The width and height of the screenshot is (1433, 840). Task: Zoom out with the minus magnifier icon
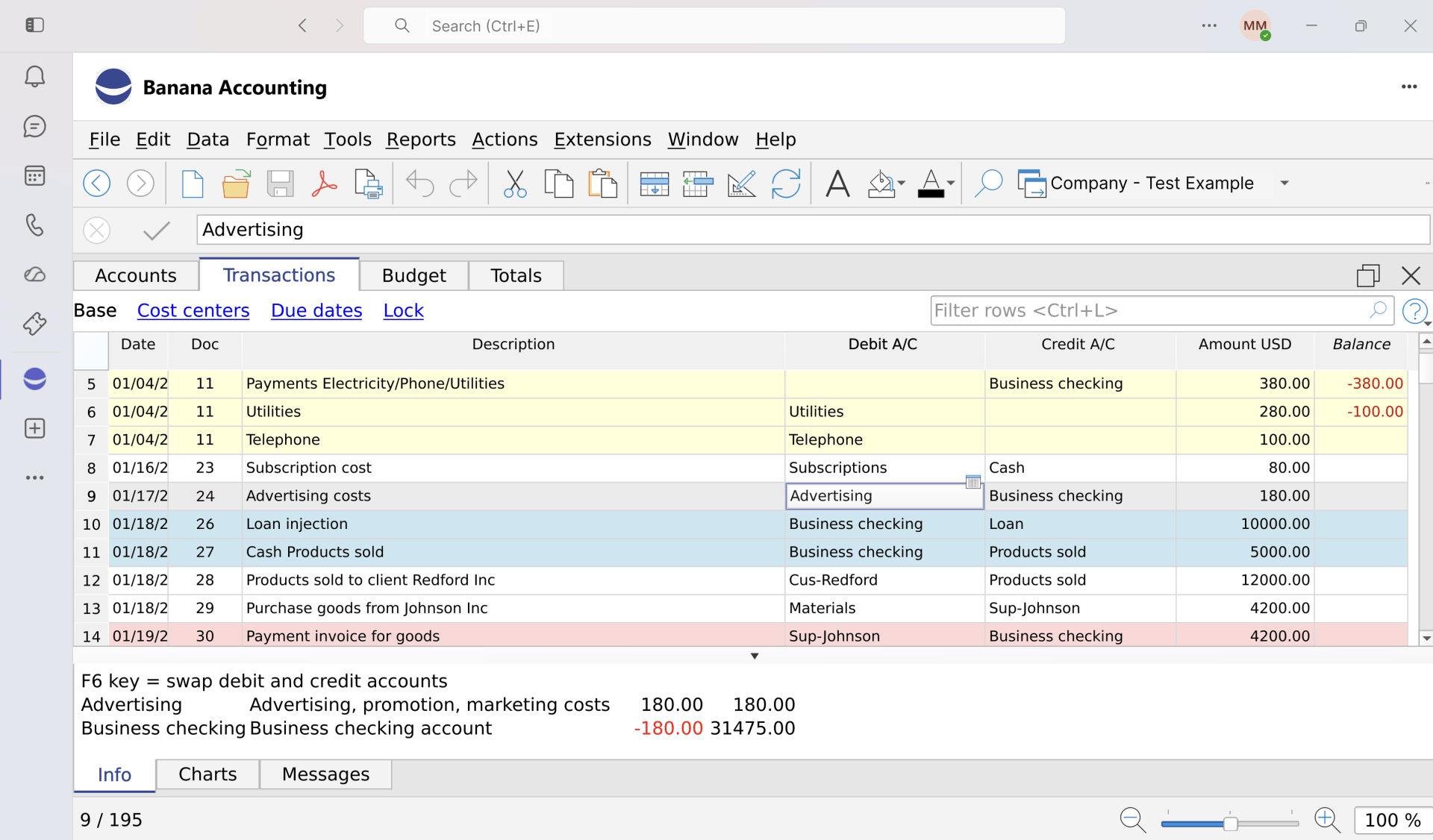pos(1132,820)
